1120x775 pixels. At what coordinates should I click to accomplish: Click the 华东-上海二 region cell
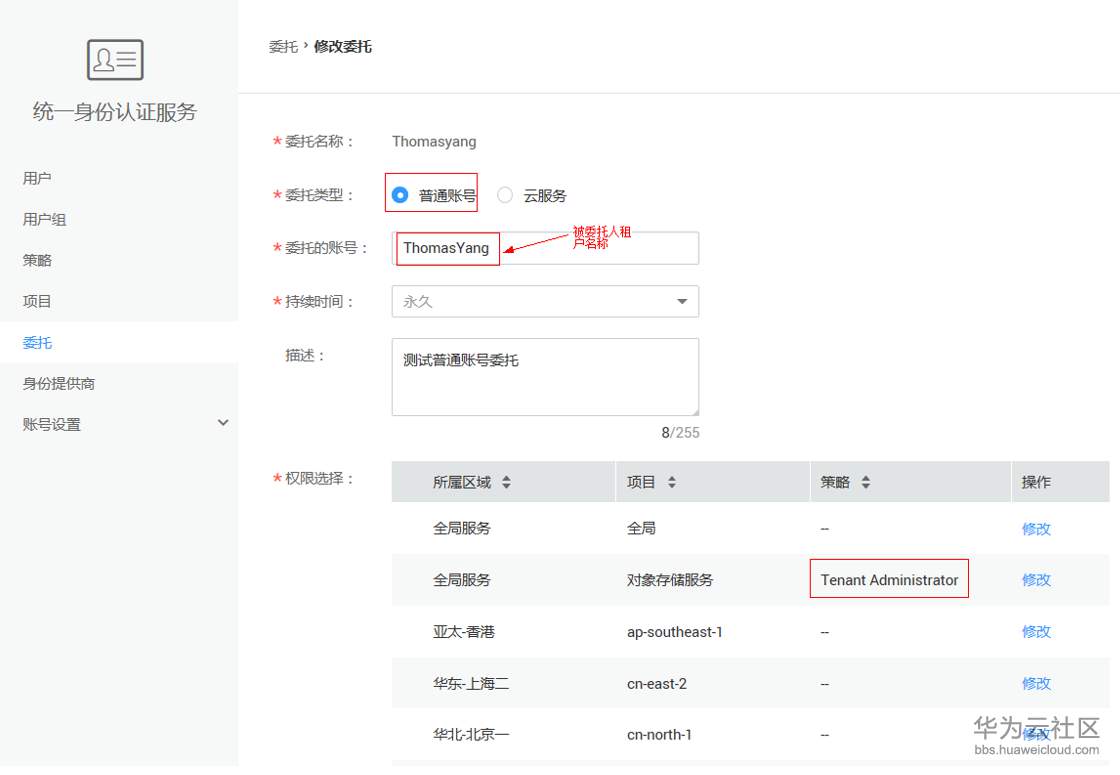pyautogui.click(x=471, y=684)
